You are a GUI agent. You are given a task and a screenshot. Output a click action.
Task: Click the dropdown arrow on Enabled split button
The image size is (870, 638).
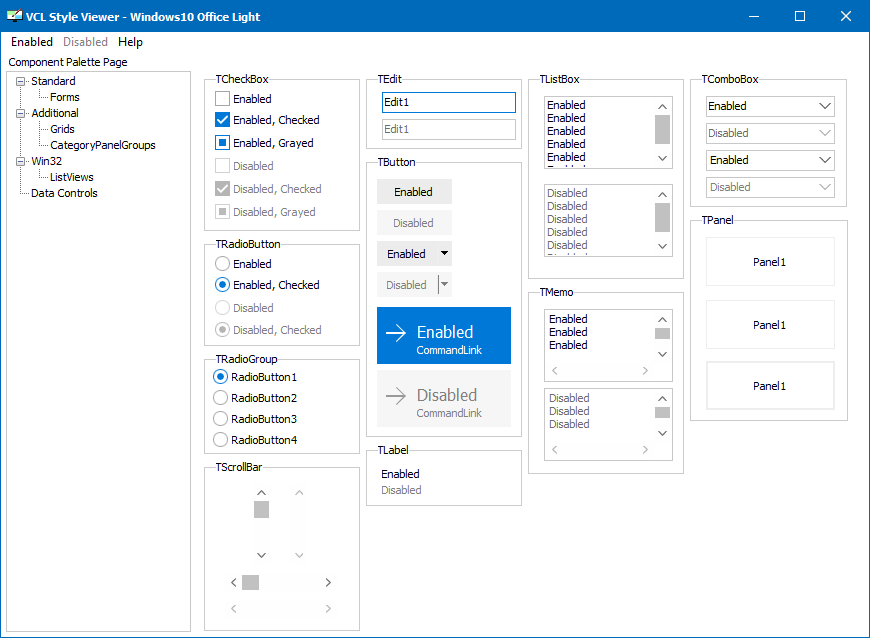pos(444,254)
